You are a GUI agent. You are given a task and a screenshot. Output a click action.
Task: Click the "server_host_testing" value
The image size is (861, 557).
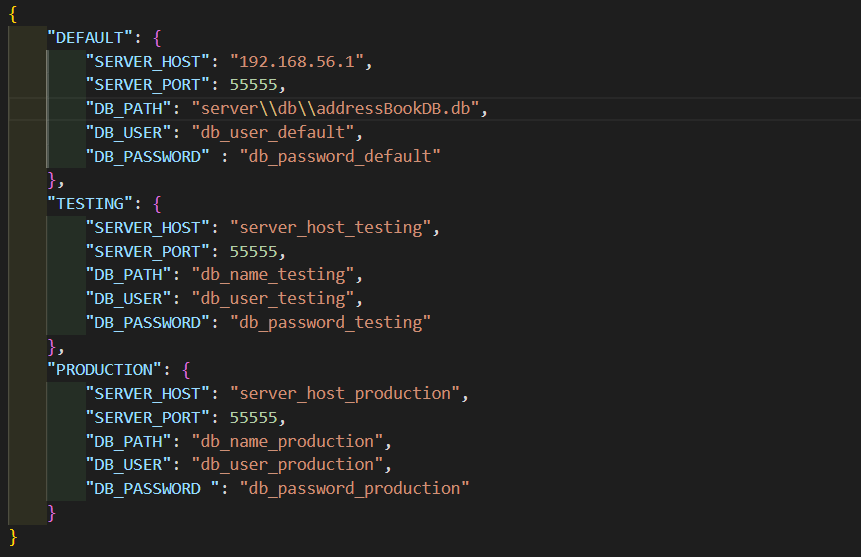click(331, 227)
